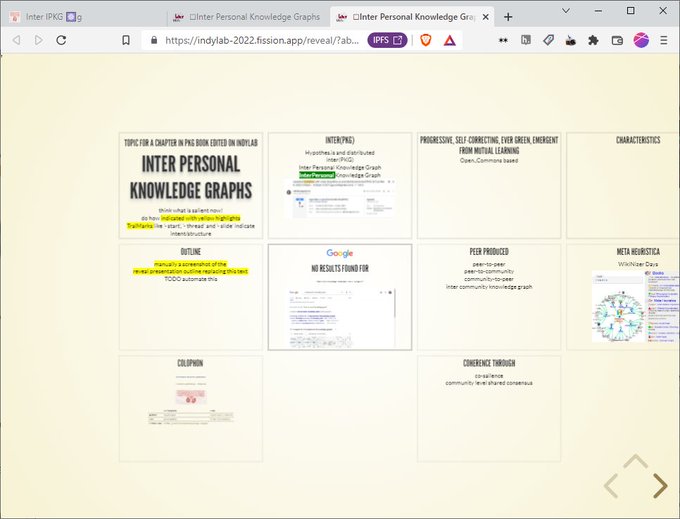
Task: Open the Google 'No results found for' slide
Action: [340, 297]
